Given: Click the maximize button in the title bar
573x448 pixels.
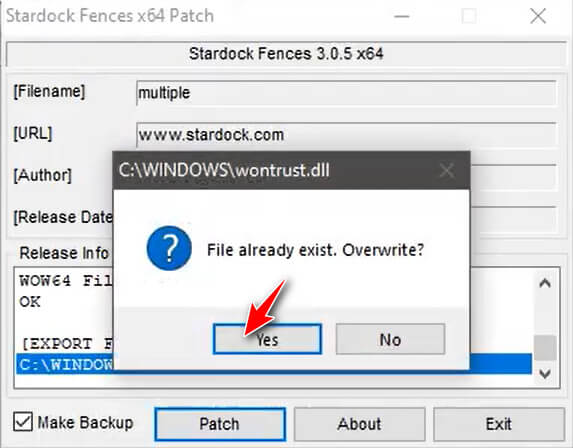Looking at the screenshot, I should coord(469,16).
